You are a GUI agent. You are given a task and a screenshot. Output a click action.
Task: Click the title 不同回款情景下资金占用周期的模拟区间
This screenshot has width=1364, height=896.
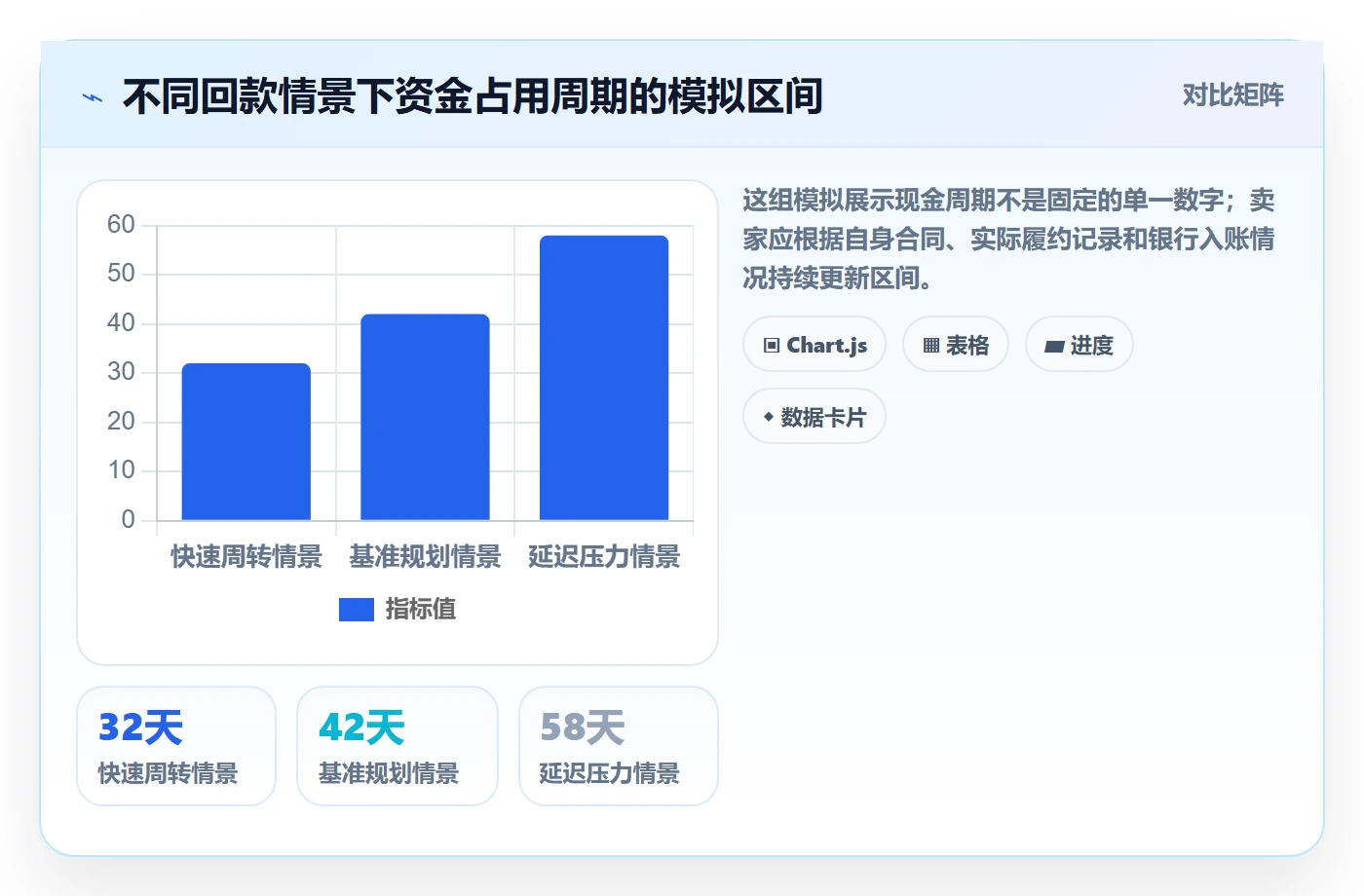[x=473, y=96]
